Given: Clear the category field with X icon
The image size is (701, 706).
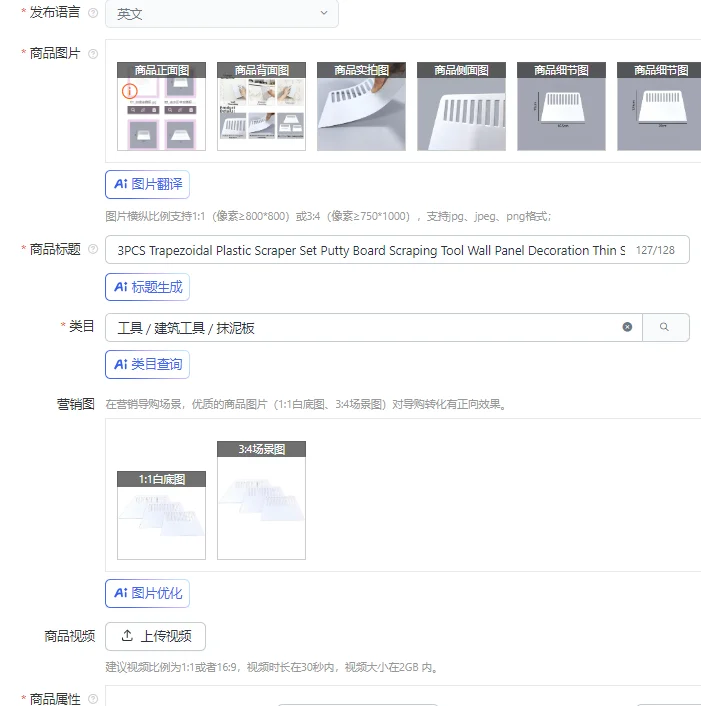Looking at the screenshot, I should tap(627, 327).
